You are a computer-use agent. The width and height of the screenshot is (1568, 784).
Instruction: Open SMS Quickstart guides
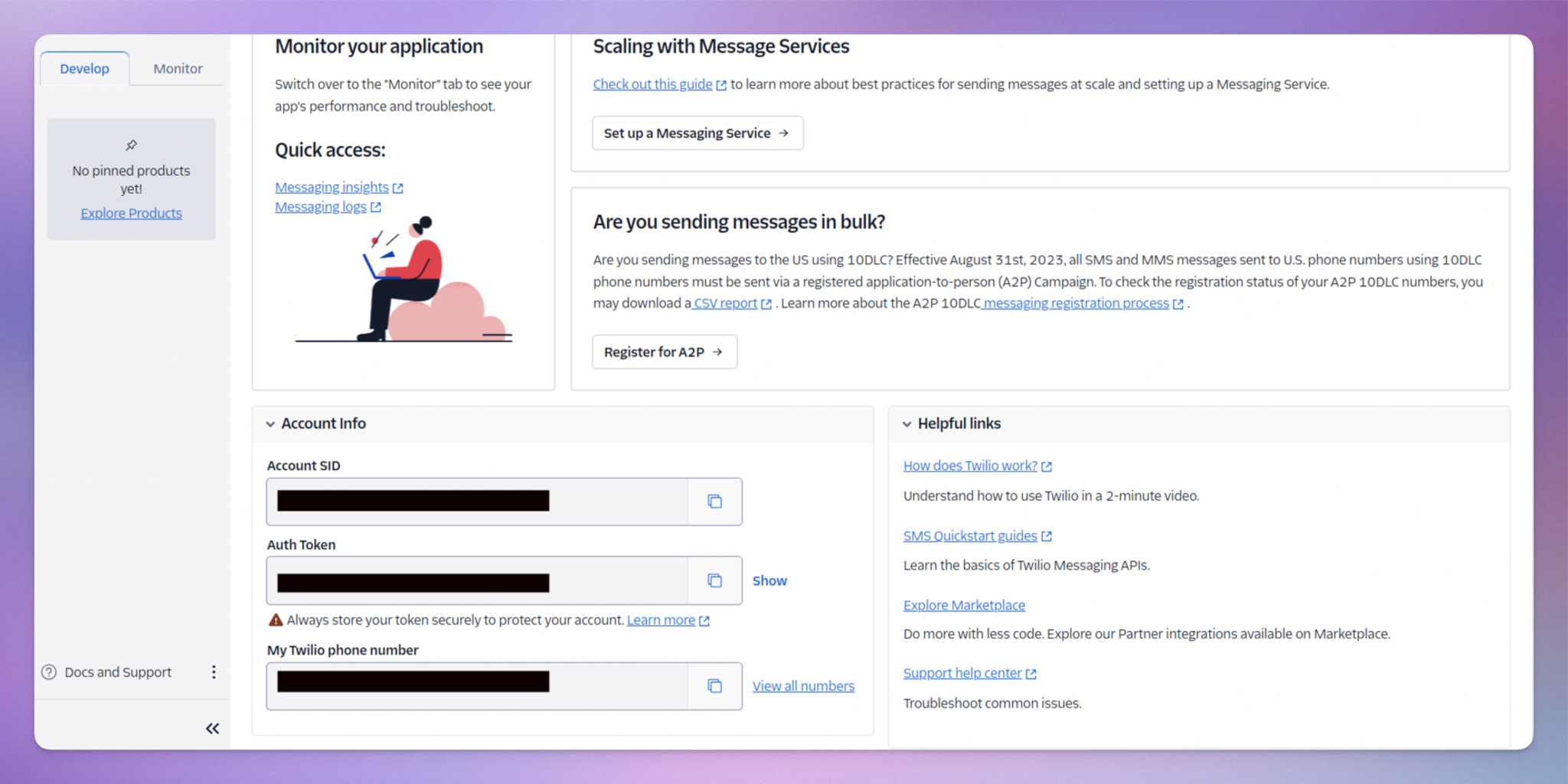(x=969, y=535)
